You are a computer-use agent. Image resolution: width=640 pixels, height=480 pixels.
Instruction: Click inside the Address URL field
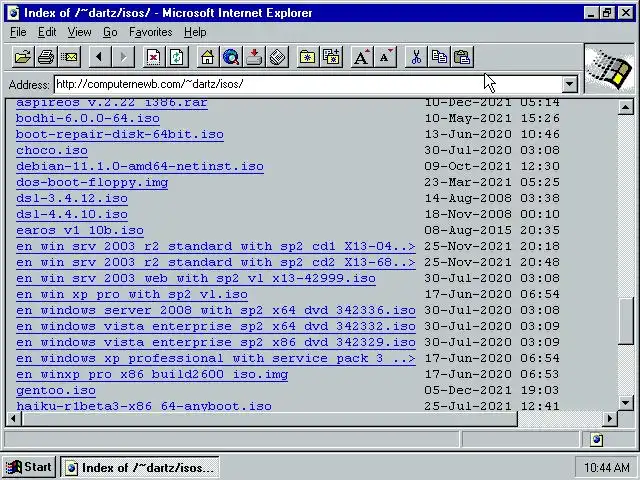pyautogui.click(x=308, y=84)
